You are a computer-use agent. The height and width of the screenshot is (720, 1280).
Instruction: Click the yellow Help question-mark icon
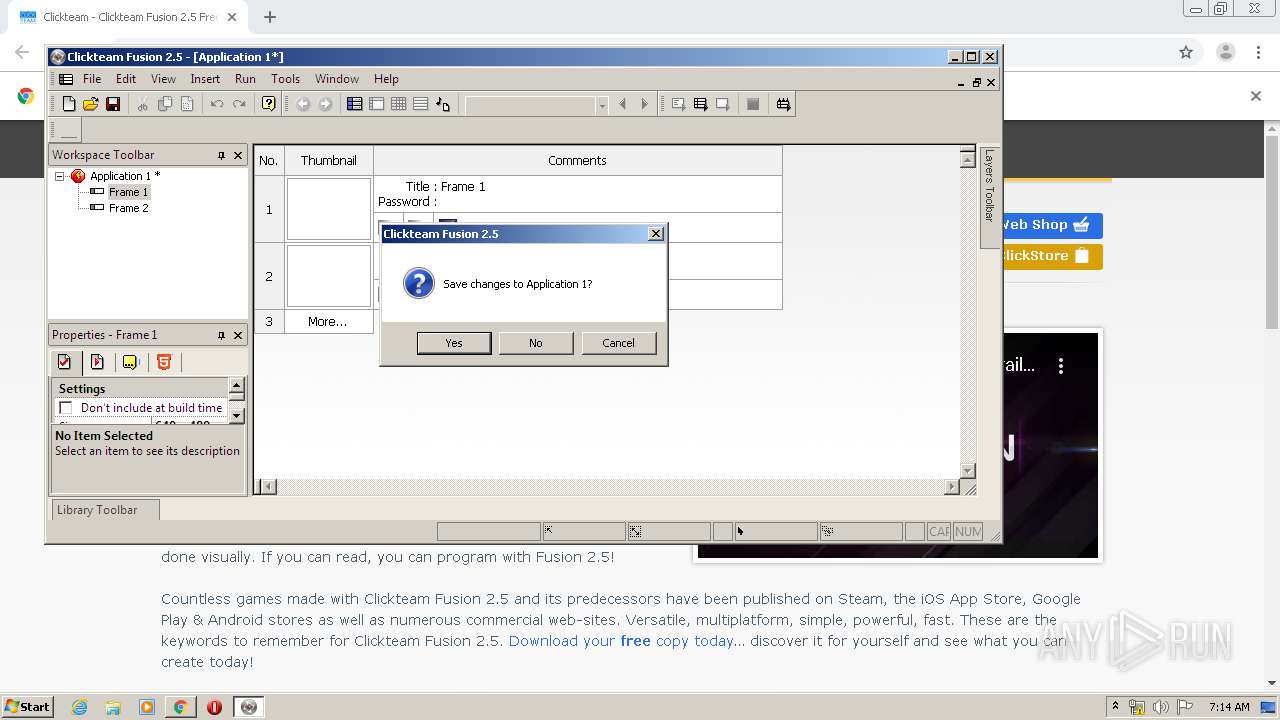click(268, 104)
